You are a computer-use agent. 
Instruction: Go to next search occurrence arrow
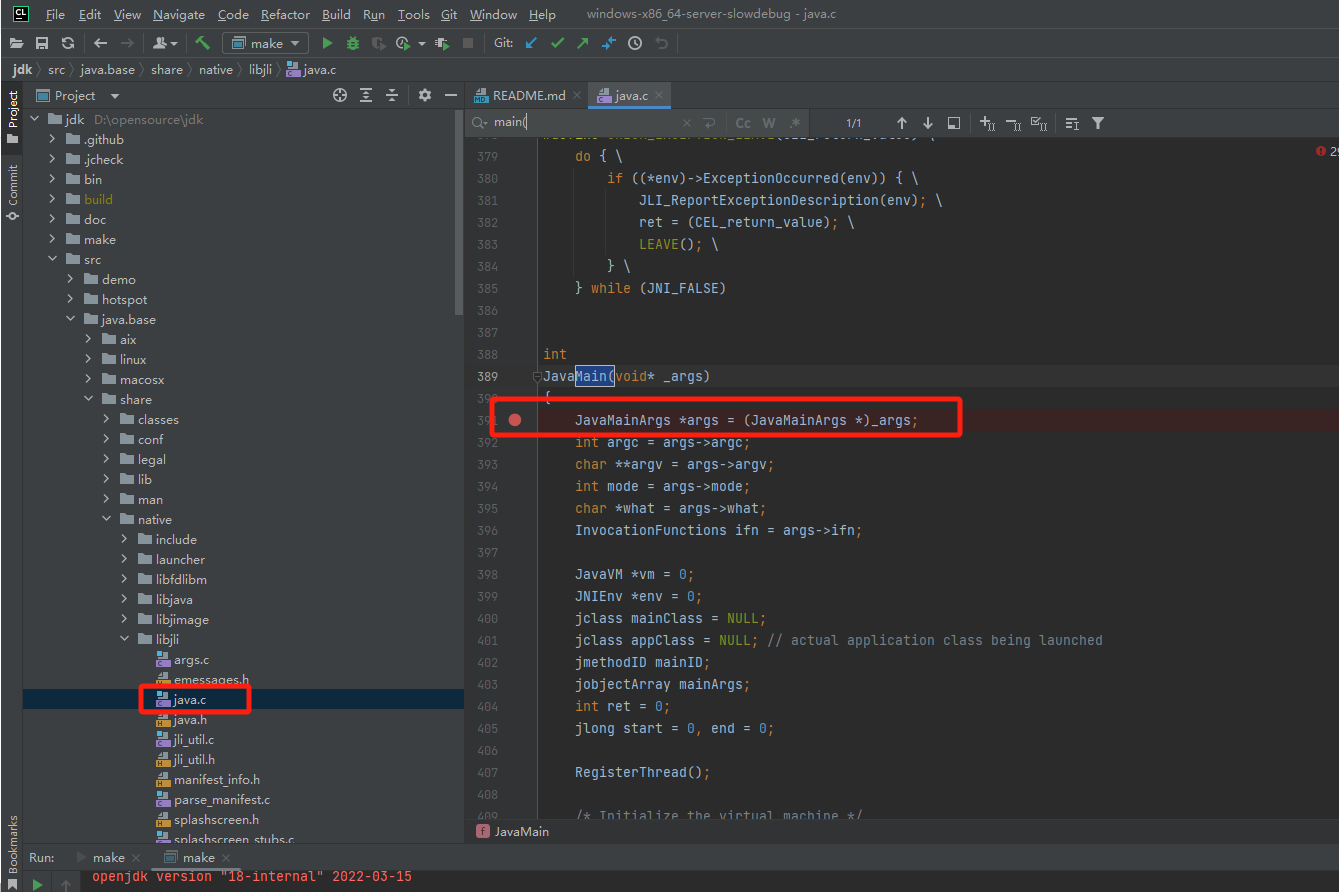tap(928, 123)
